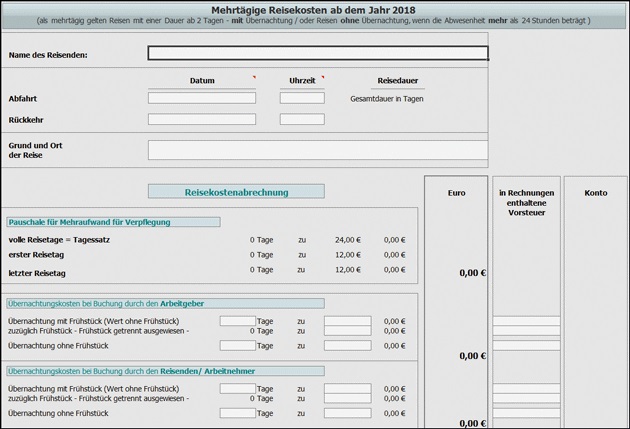The height and width of the screenshot is (429, 630).
Task: Click the Konto column header
Action: (595, 193)
